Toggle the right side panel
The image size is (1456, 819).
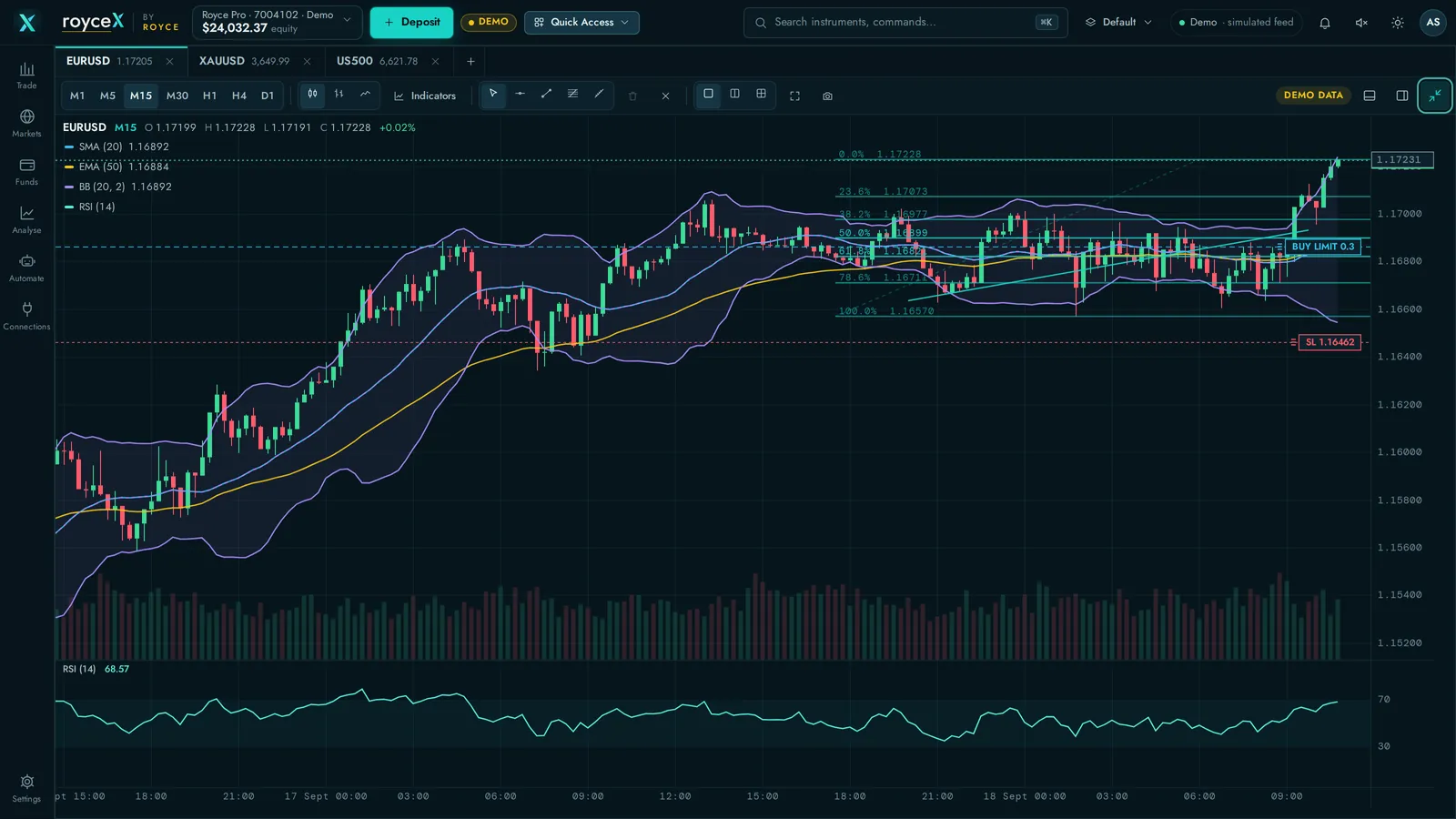coord(1402,96)
